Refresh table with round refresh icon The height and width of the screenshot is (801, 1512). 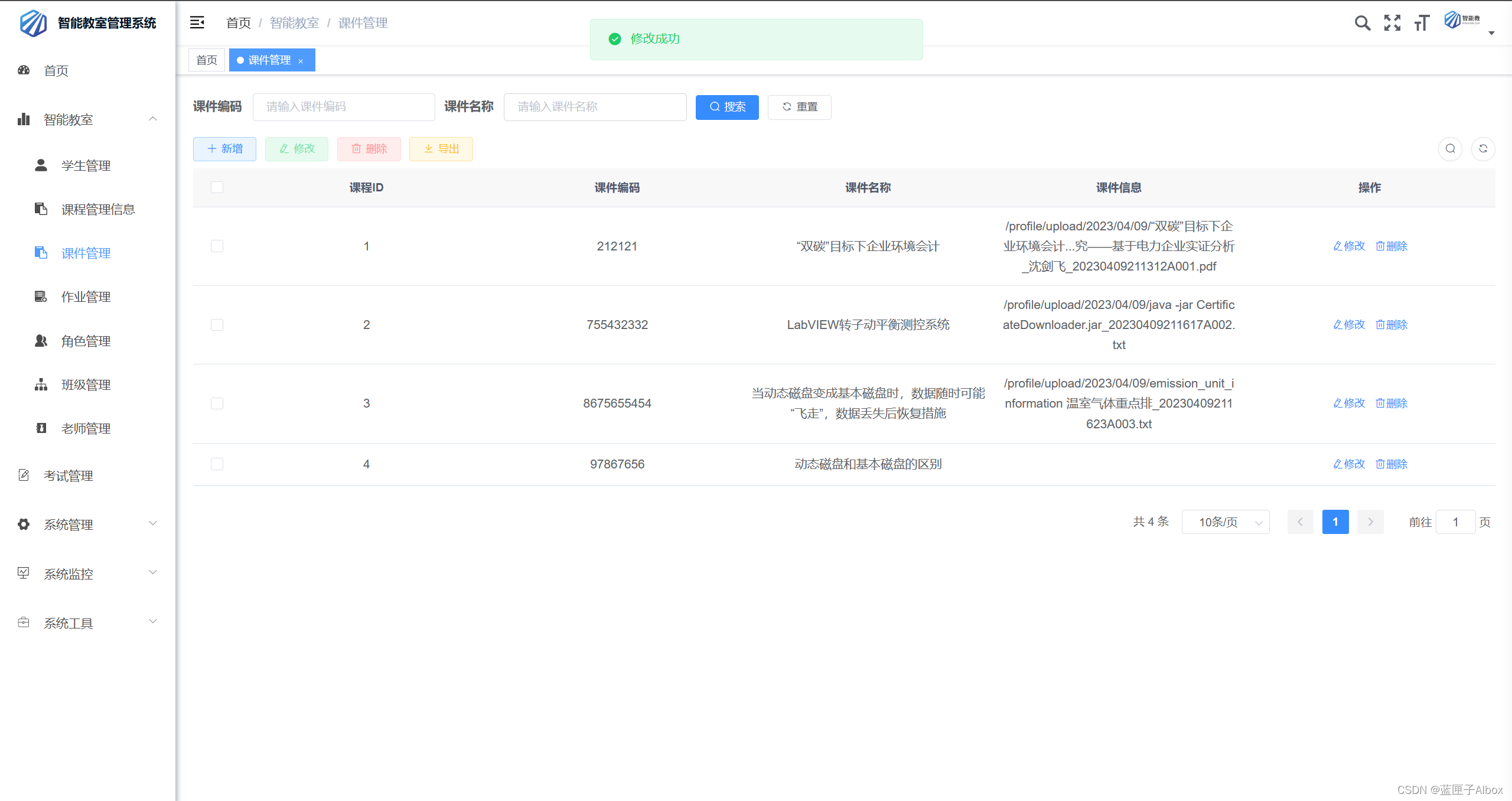pyautogui.click(x=1483, y=149)
